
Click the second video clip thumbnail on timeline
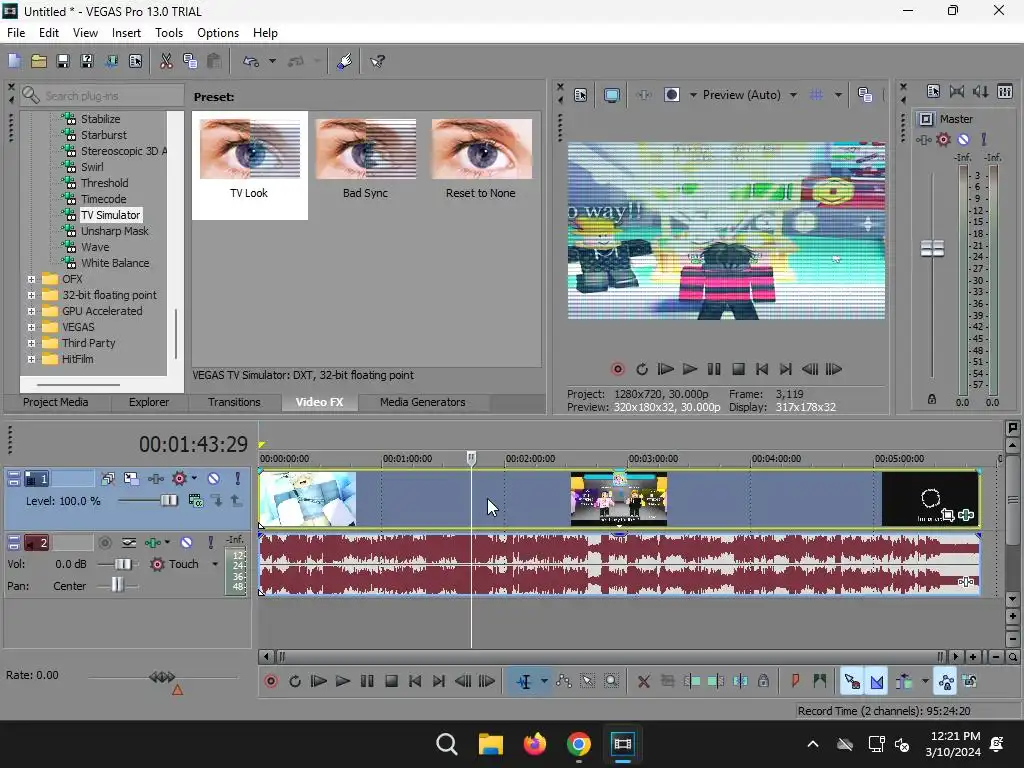619,500
